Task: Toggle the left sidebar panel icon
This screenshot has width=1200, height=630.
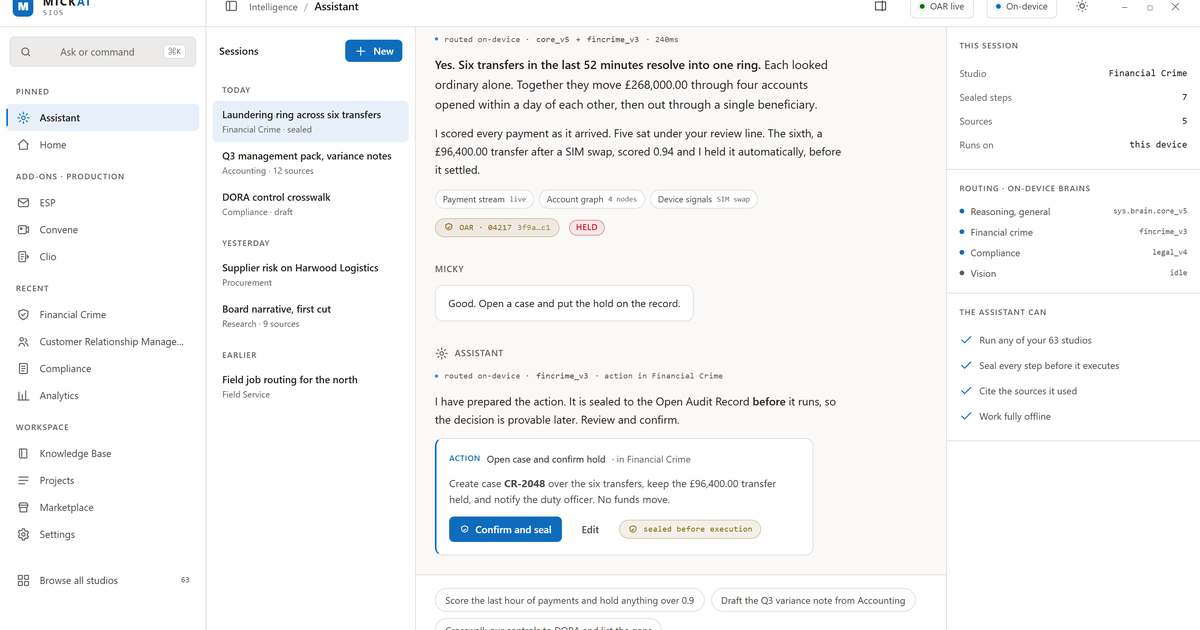Action: click(x=231, y=7)
